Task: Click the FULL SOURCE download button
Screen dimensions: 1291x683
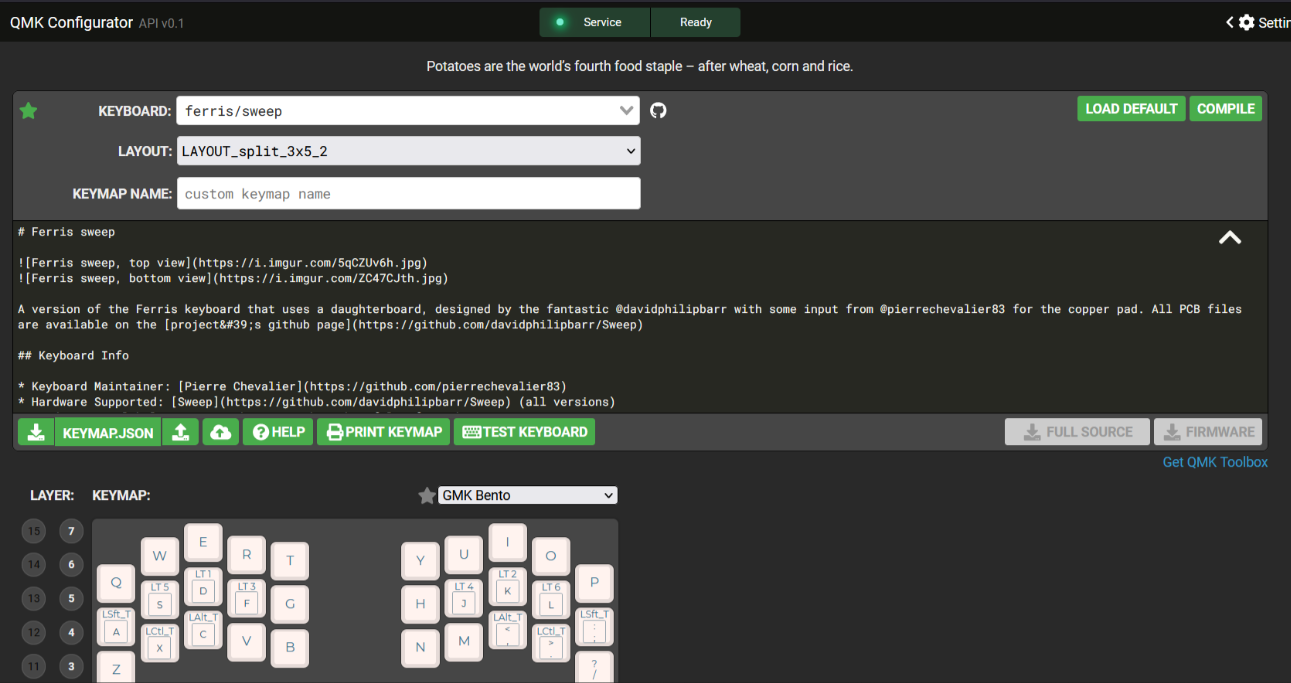Action: [x=1077, y=432]
